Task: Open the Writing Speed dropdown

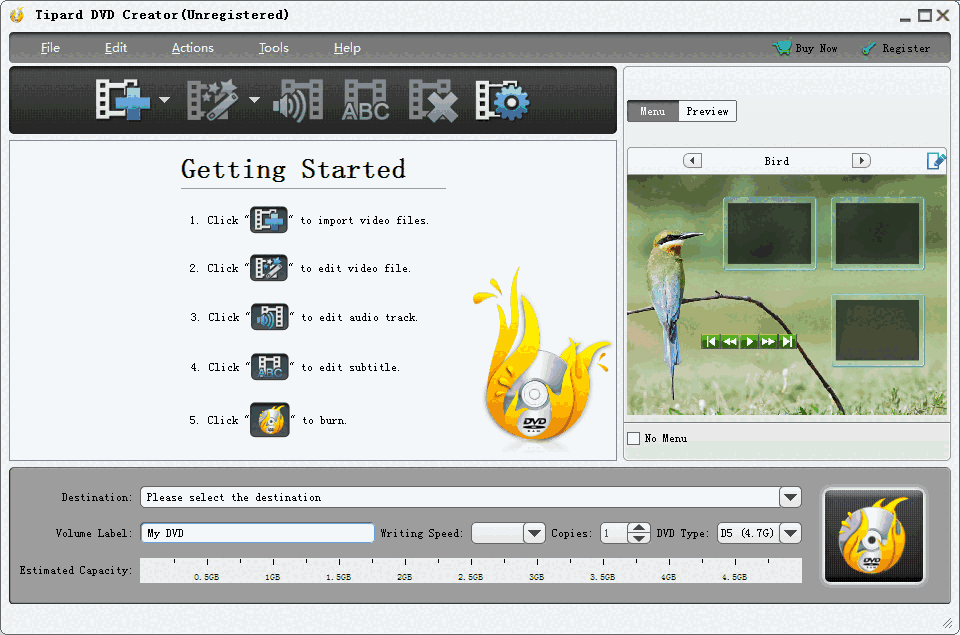Action: (533, 533)
